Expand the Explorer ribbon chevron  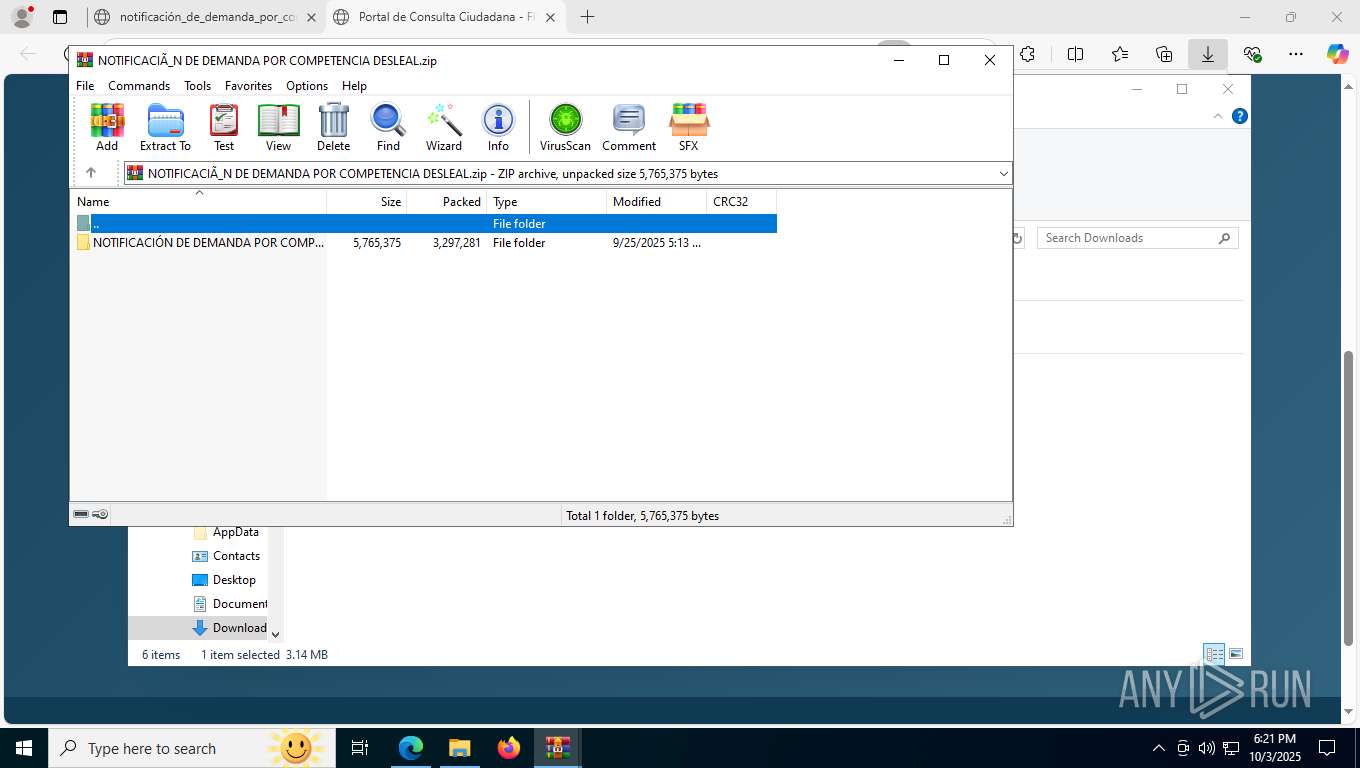click(x=1218, y=116)
